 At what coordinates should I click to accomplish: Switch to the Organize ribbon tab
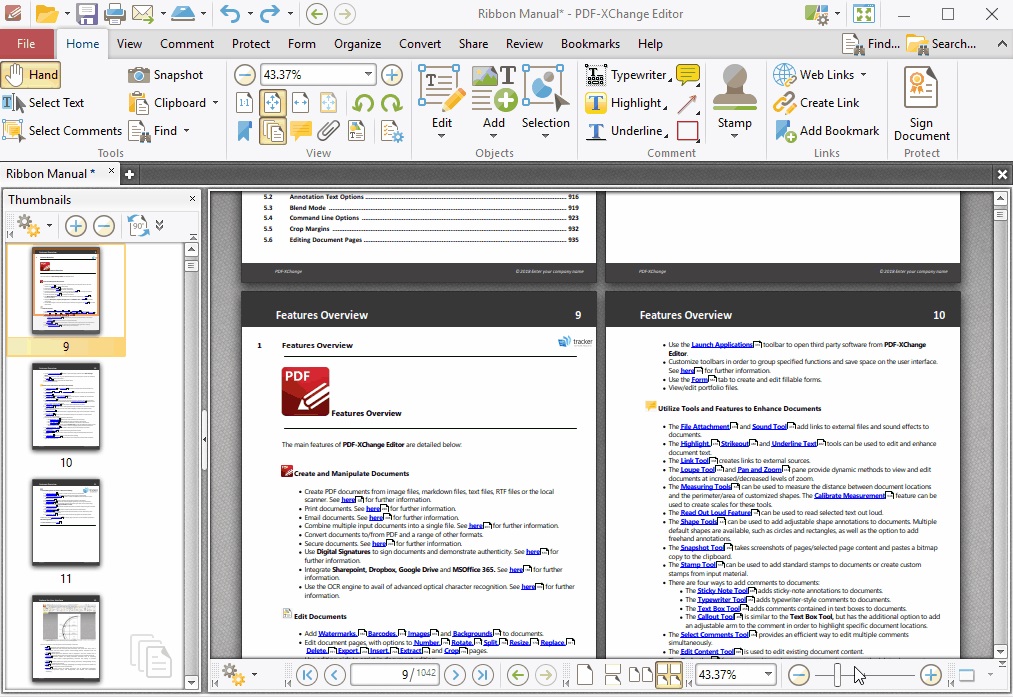coord(357,43)
